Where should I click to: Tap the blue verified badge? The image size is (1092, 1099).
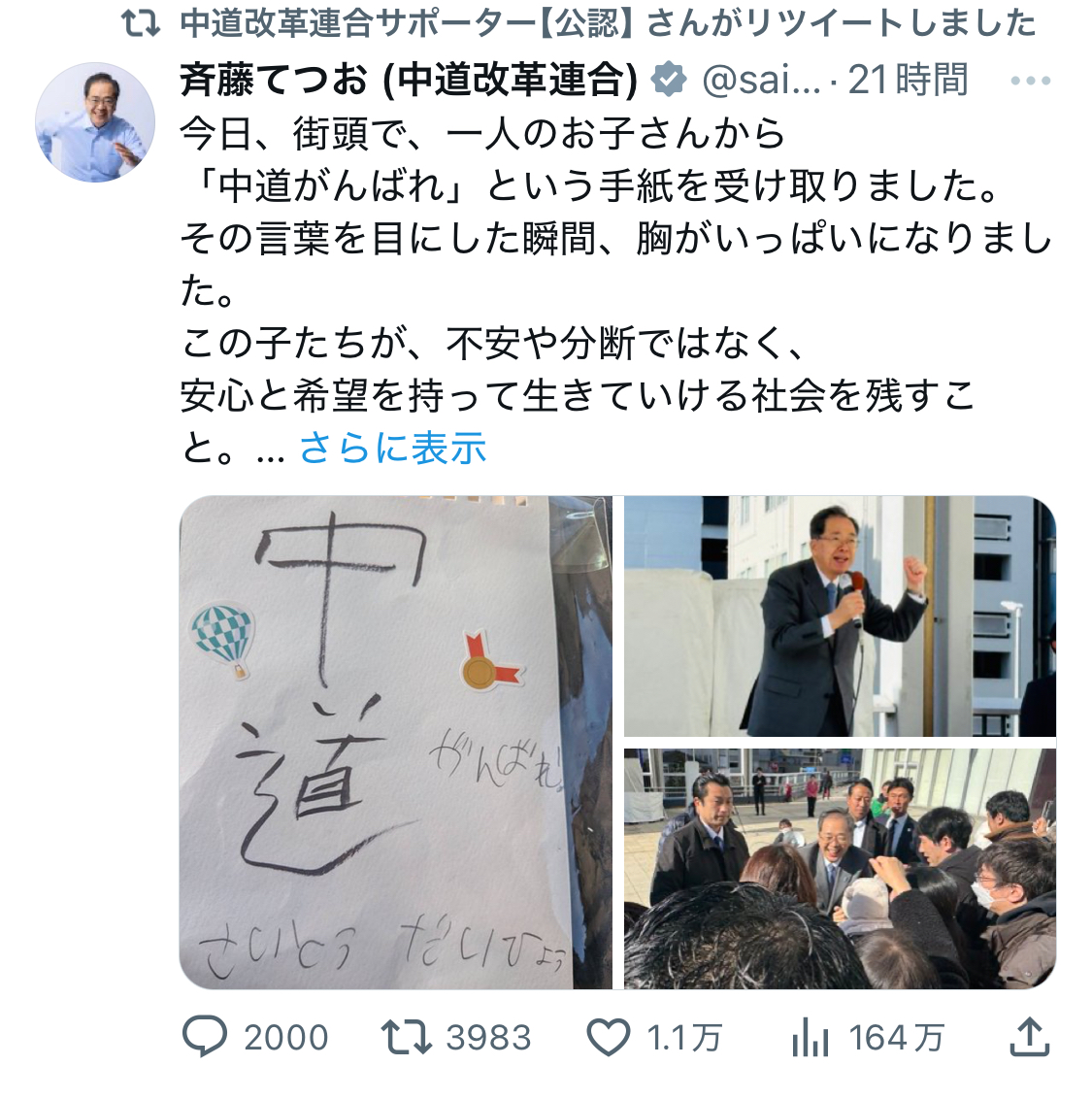(670, 80)
